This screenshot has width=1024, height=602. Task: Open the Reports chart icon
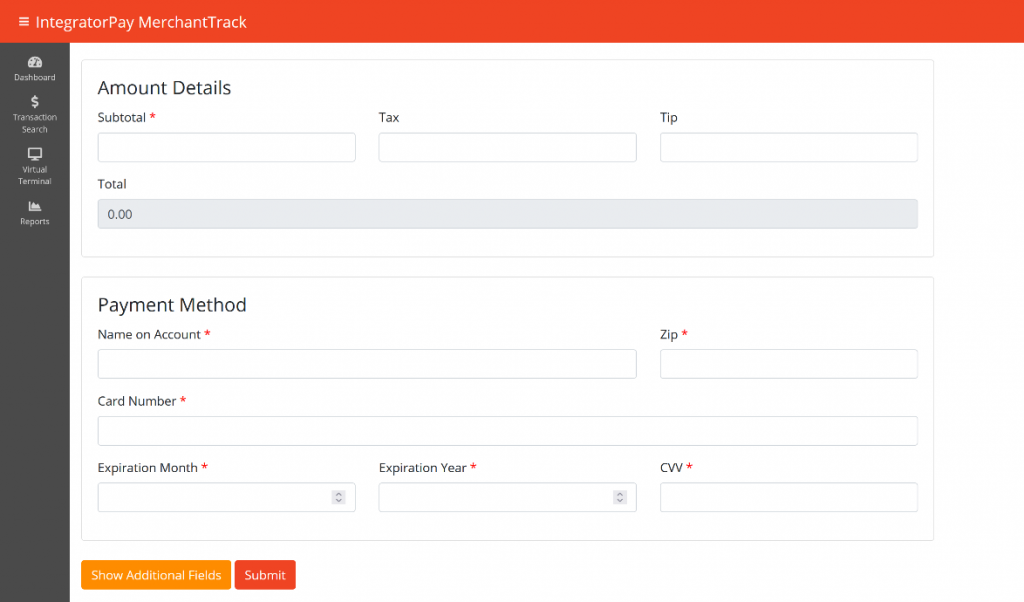point(35,206)
